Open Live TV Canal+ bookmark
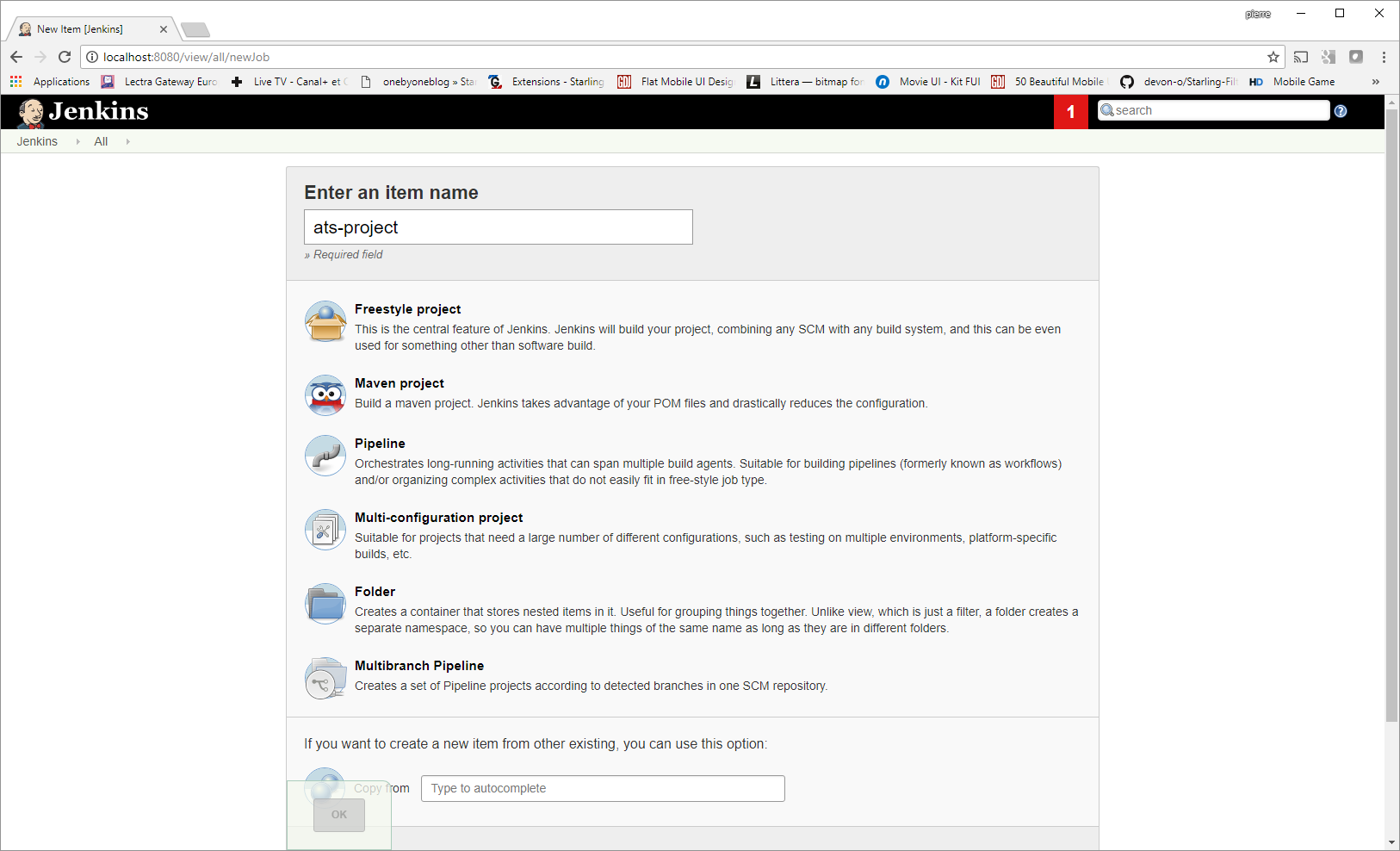This screenshot has width=1400, height=851. coord(289,82)
